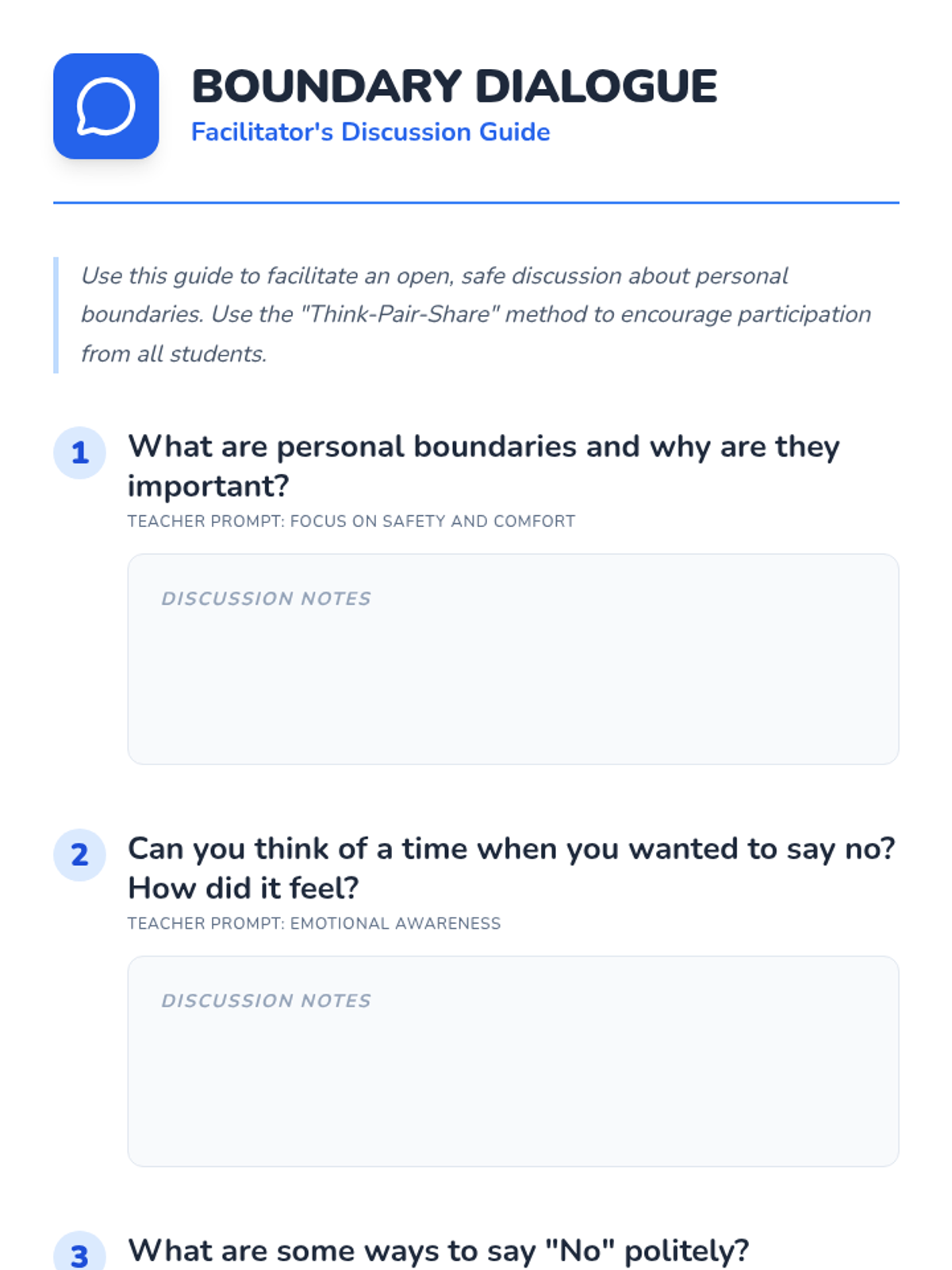Screen dimensions: 952x1270
Task: Click the first Discussion Notes placeholder label
Action: (x=266, y=598)
